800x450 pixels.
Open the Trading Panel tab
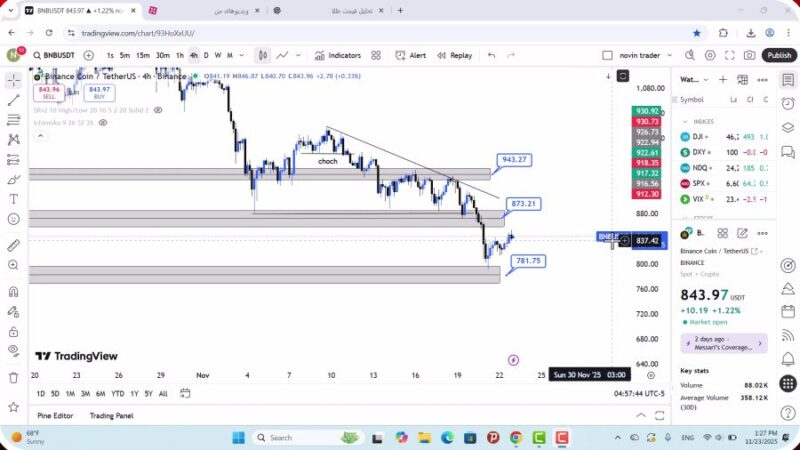[x=111, y=416]
